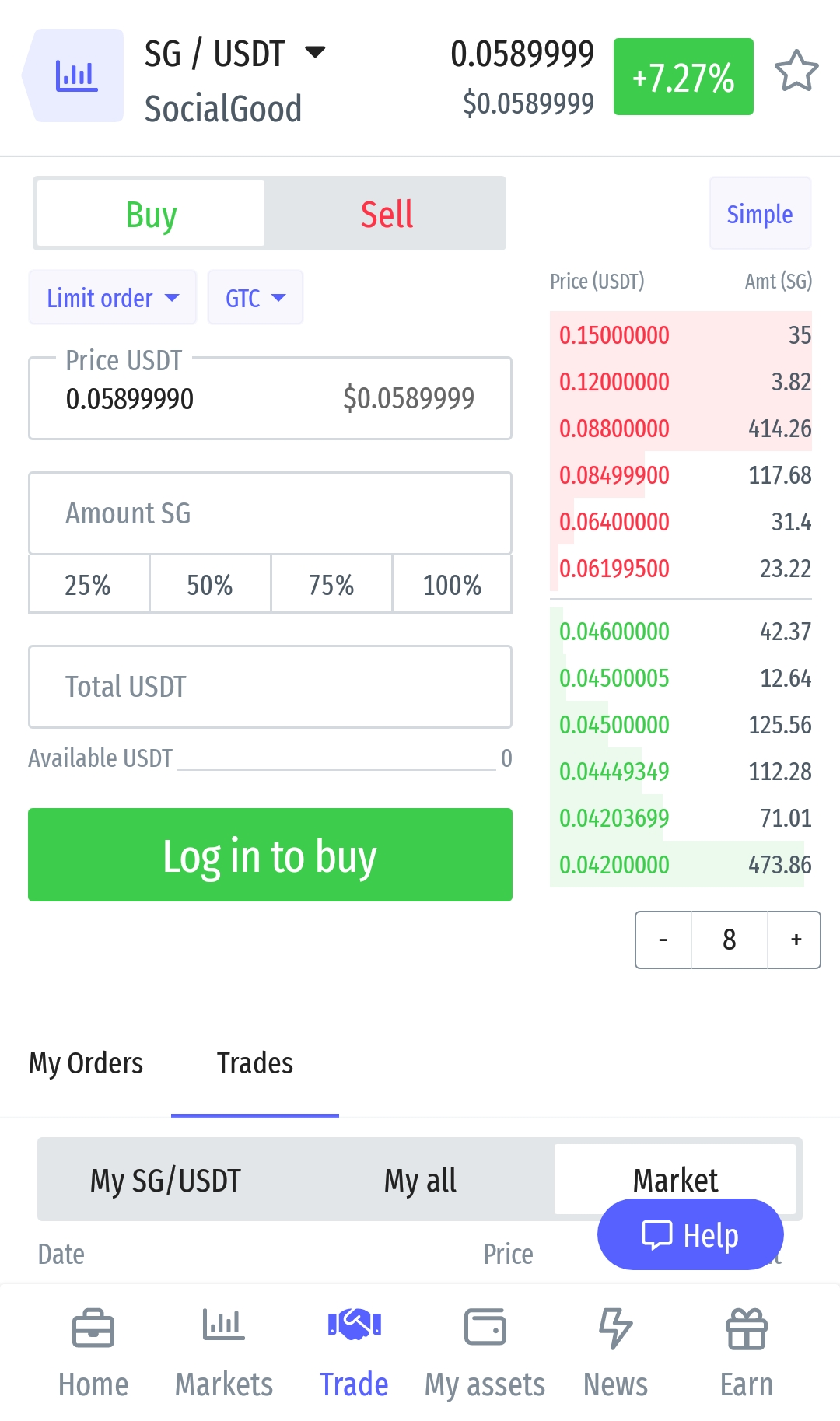Increase order book decimal precision with plus
840x1421 pixels.
coord(795,940)
